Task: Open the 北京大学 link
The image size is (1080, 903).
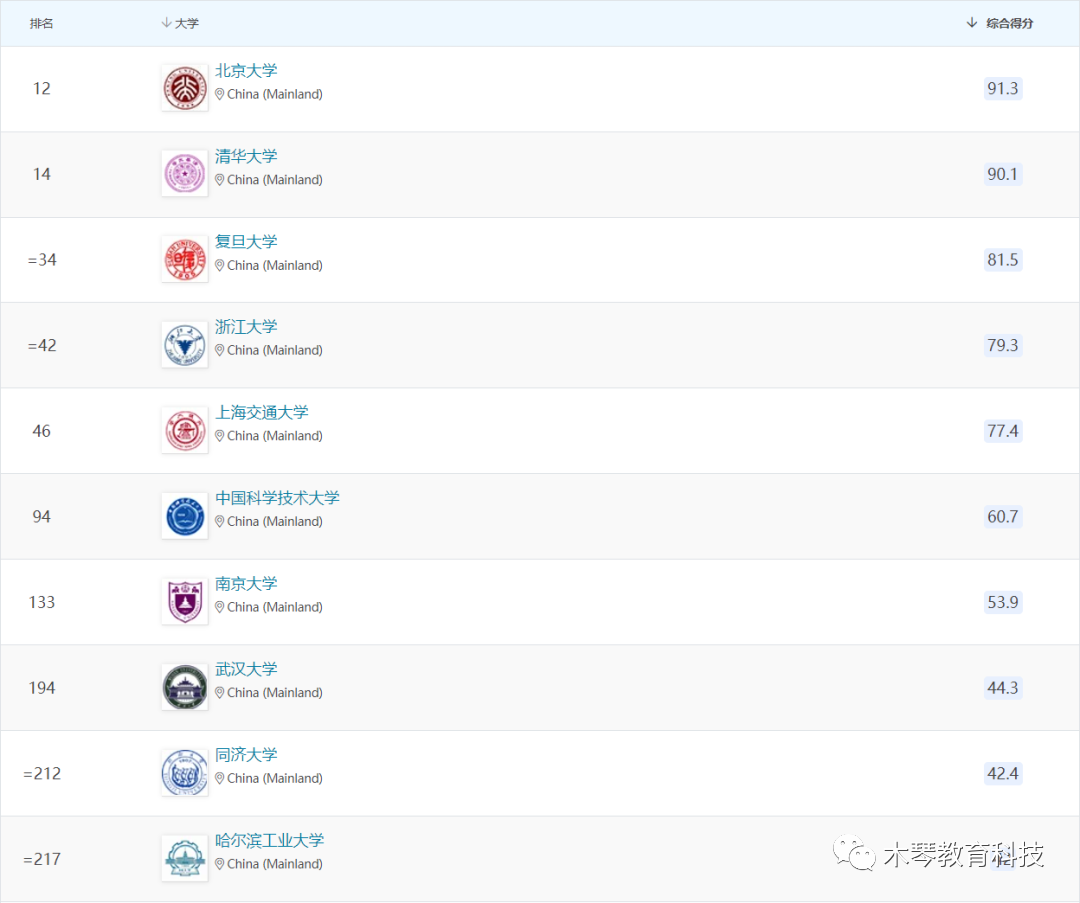Action: coord(246,71)
